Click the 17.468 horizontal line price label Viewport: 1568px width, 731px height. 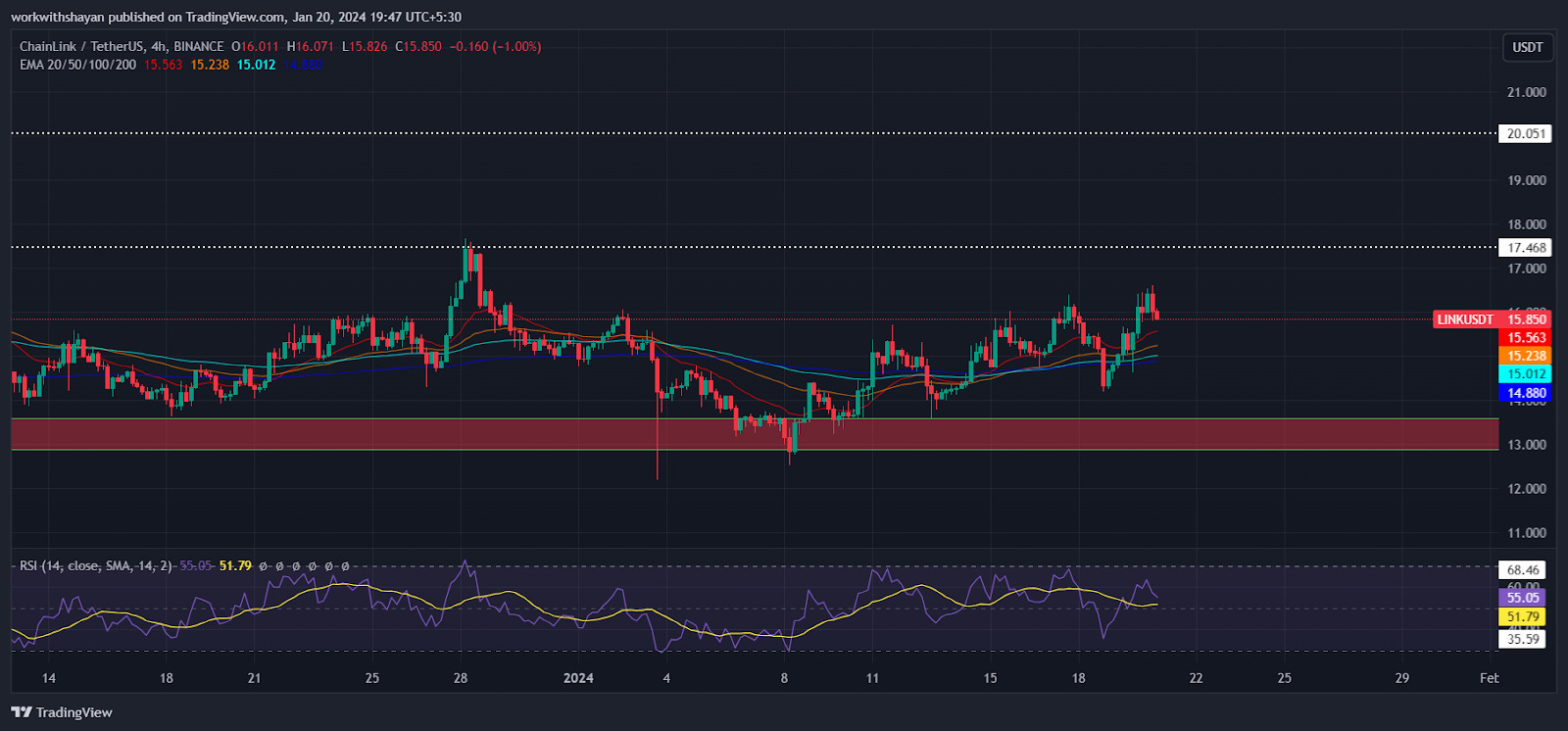(1526, 248)
